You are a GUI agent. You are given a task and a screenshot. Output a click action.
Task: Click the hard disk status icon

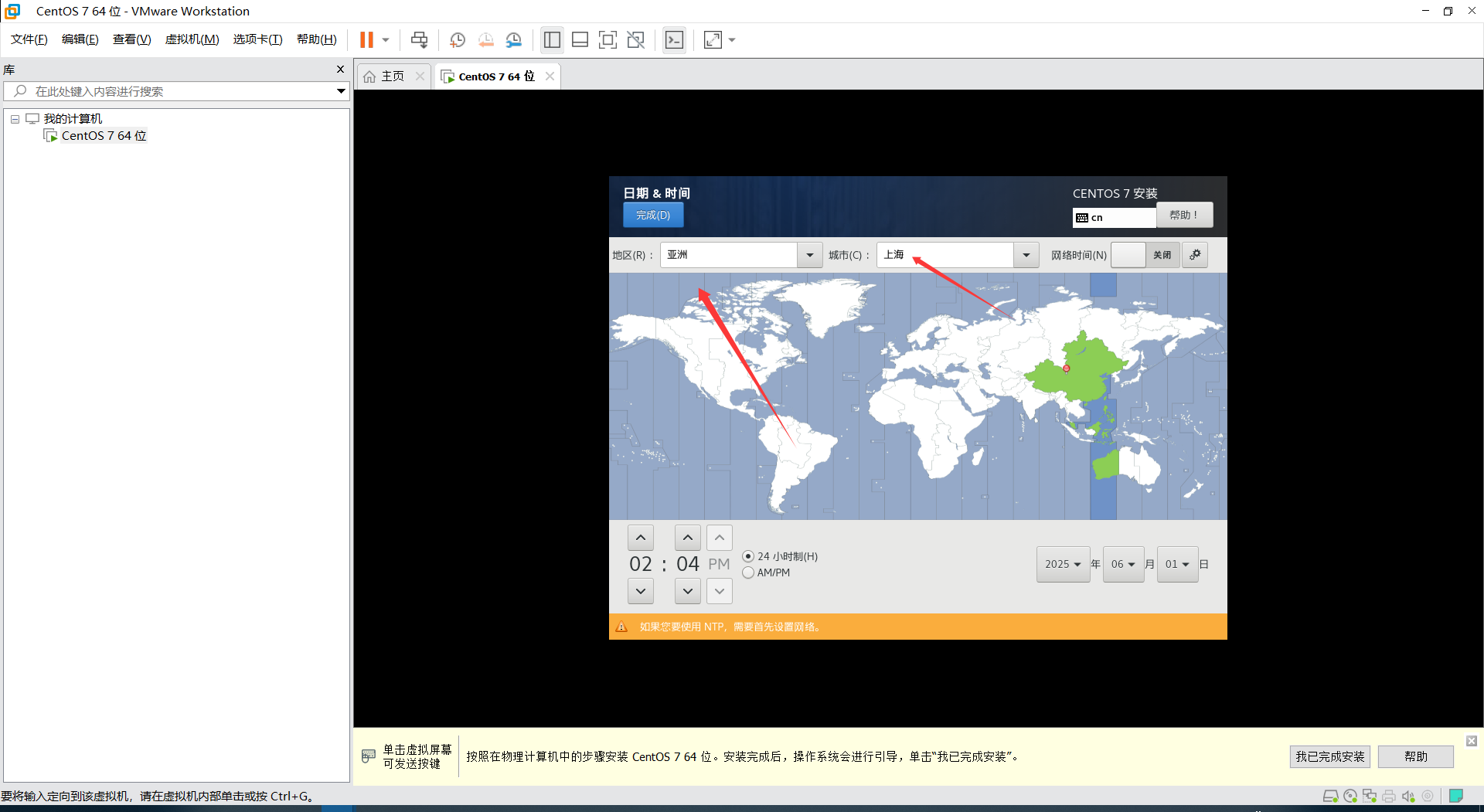(1330, 796)
